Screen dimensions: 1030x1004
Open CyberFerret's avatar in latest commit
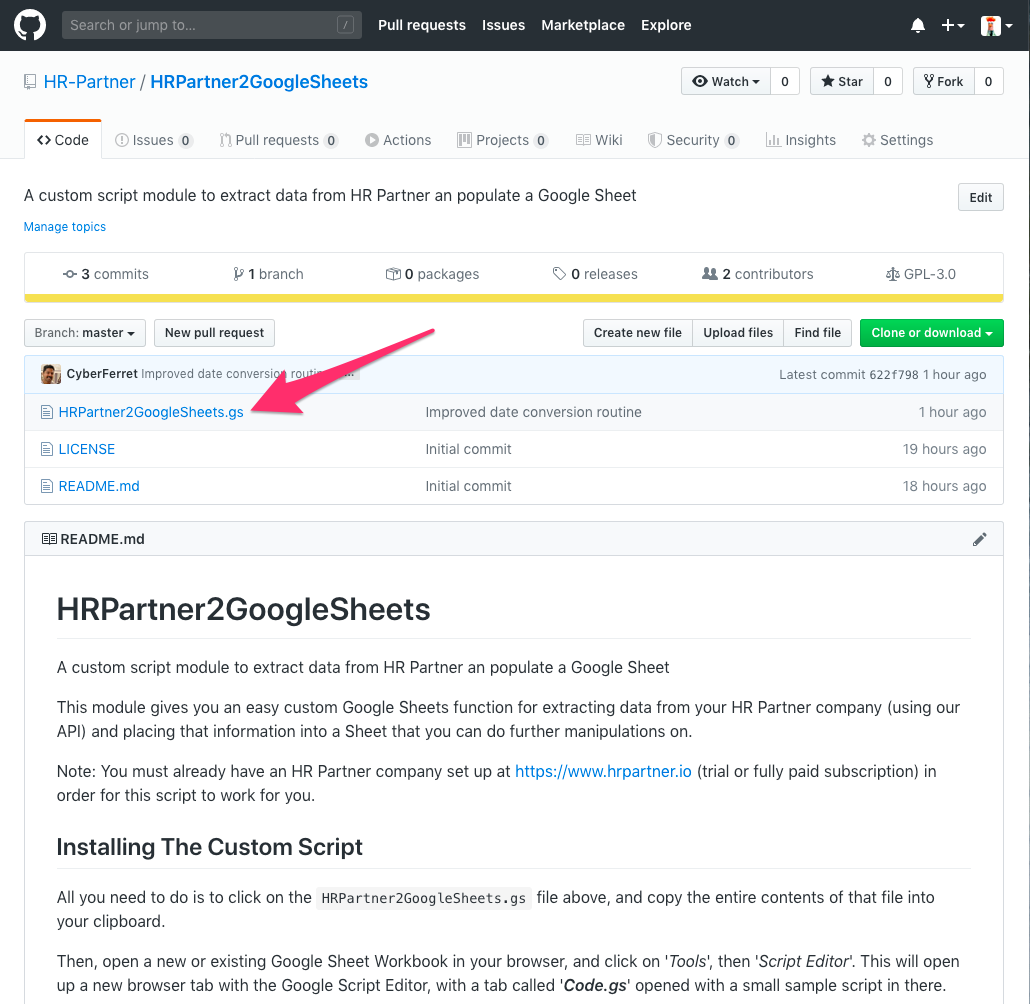(51, 374)
